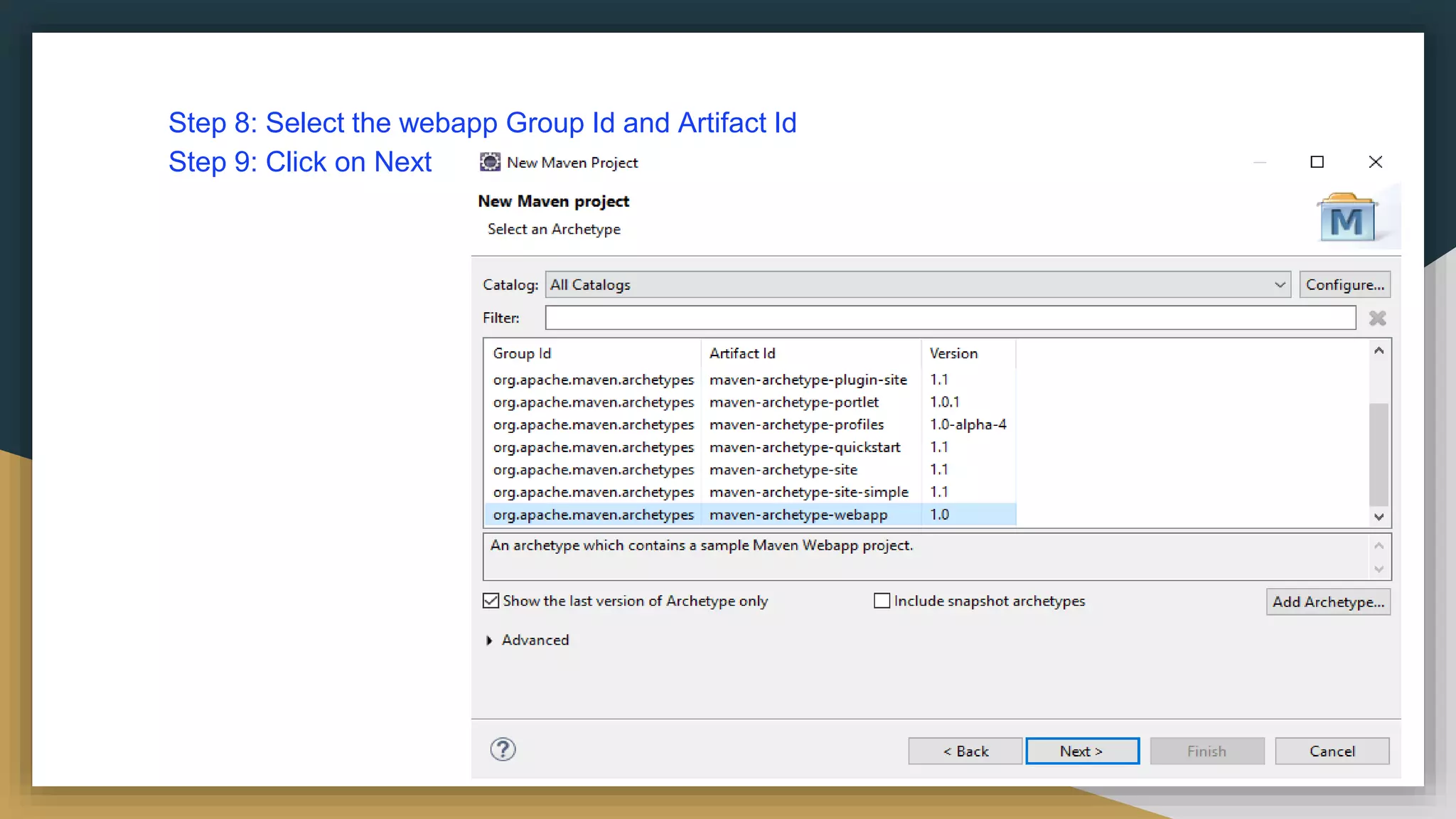Click the New Maven Project title icon

point(490,162)
